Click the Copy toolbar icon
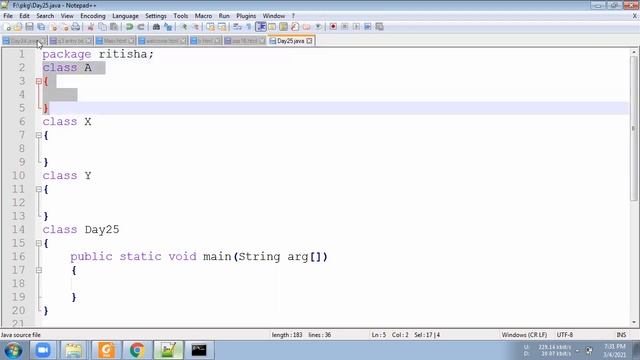The width and height of the screenshot is (640, 360). click(x=102, y=27)
